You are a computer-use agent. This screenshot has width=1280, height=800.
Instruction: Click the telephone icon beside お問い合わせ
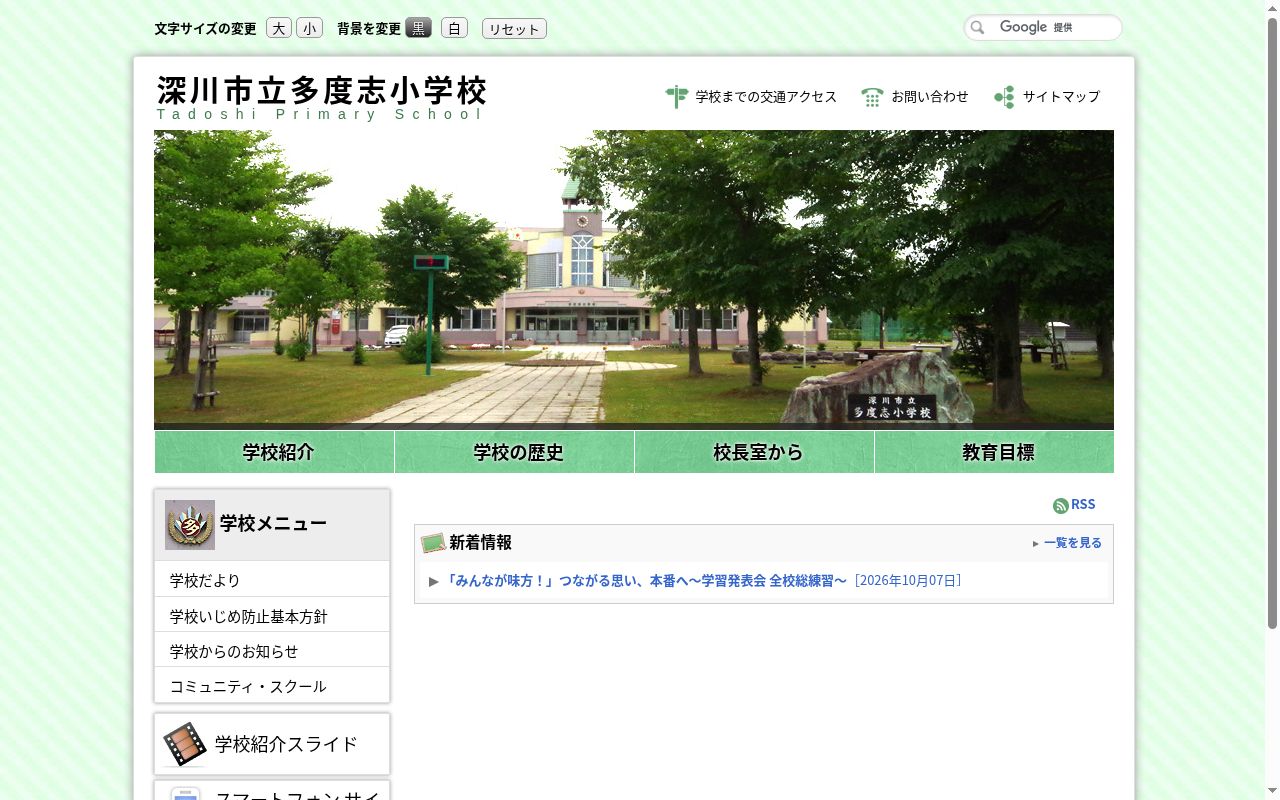(x=872, y=97)
